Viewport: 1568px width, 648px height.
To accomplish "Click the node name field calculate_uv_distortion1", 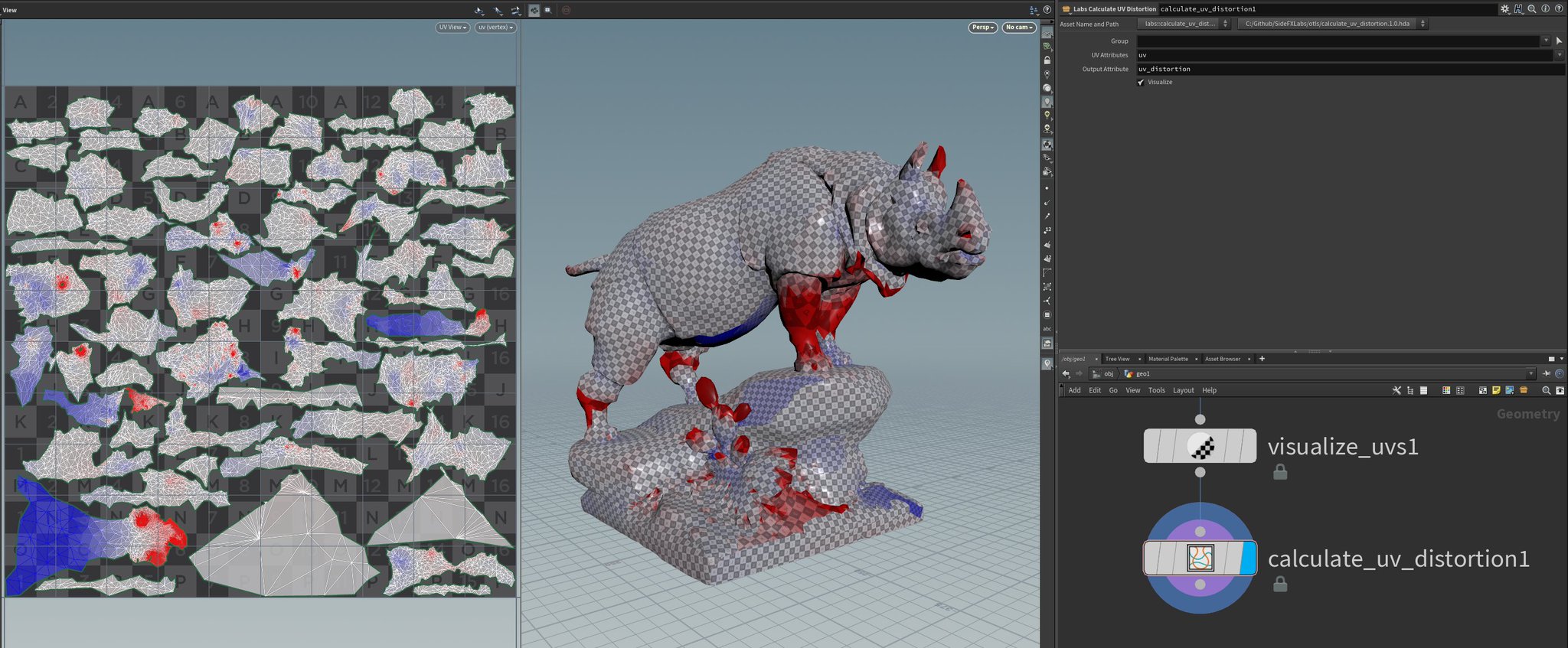I will tap(1328, 9).
